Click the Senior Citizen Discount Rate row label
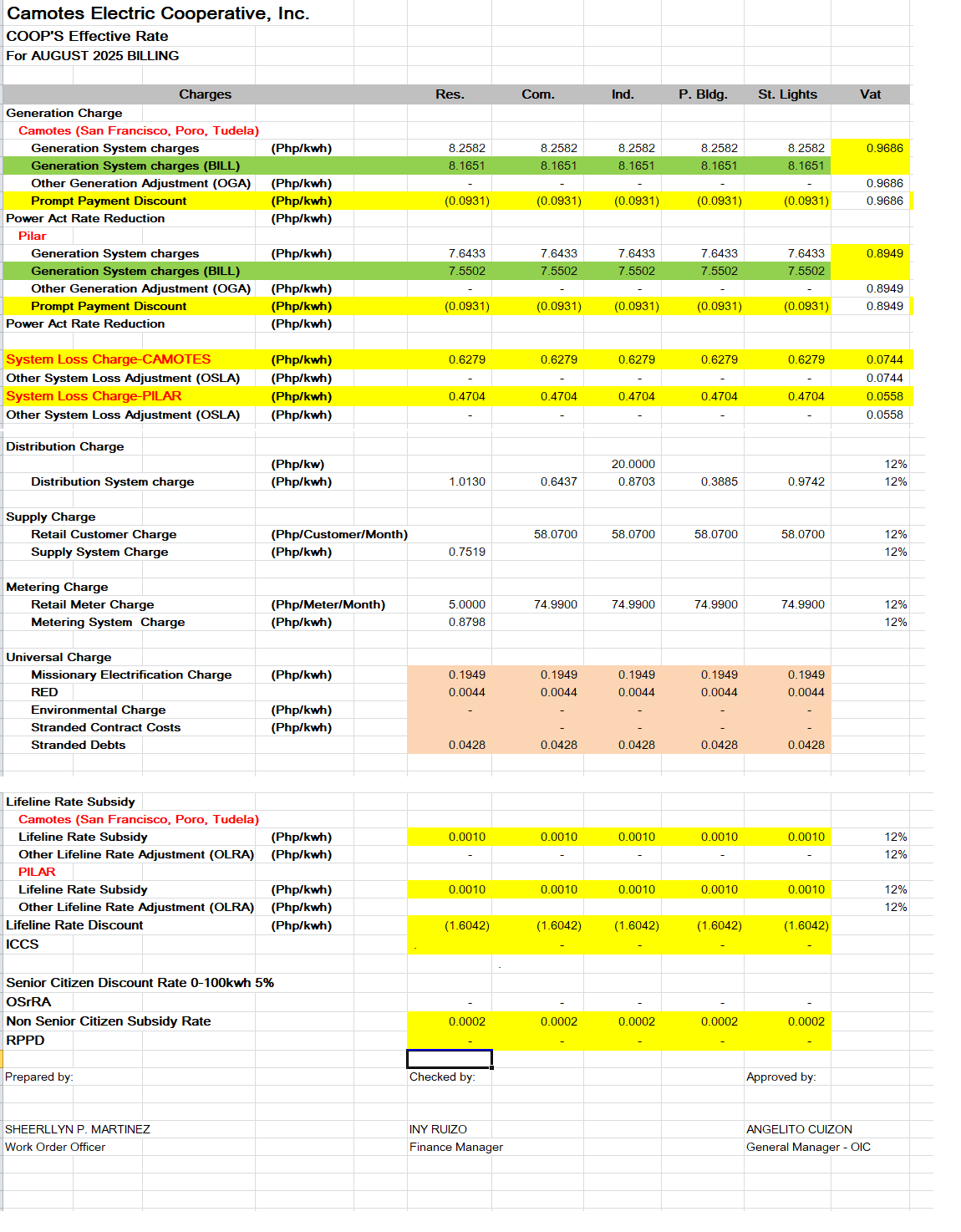This screenshot has height=1232, width=961. (140, 983)
